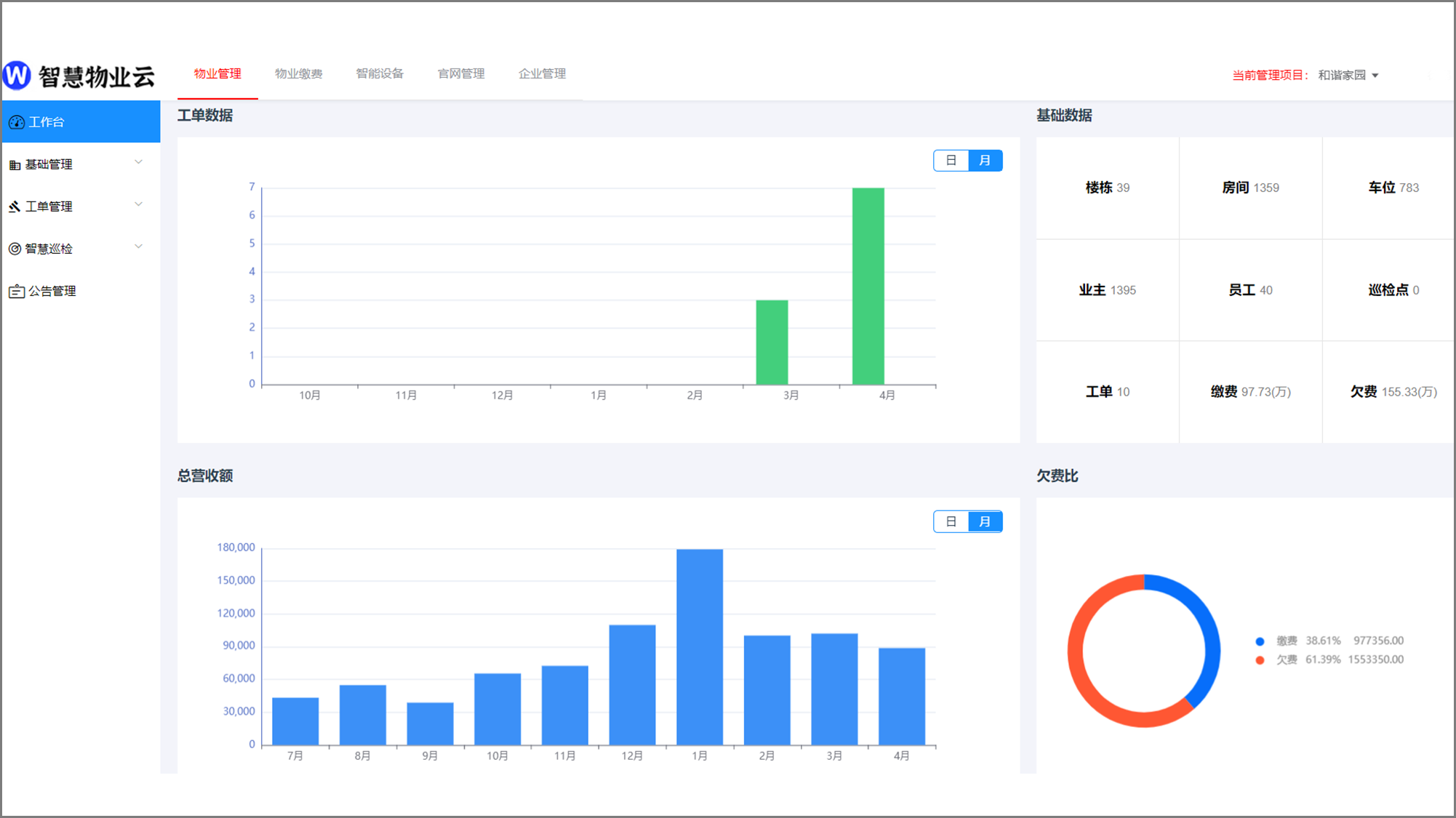Click the 欠费 155.33万 data card
1456x818 pixels.
1393,392
